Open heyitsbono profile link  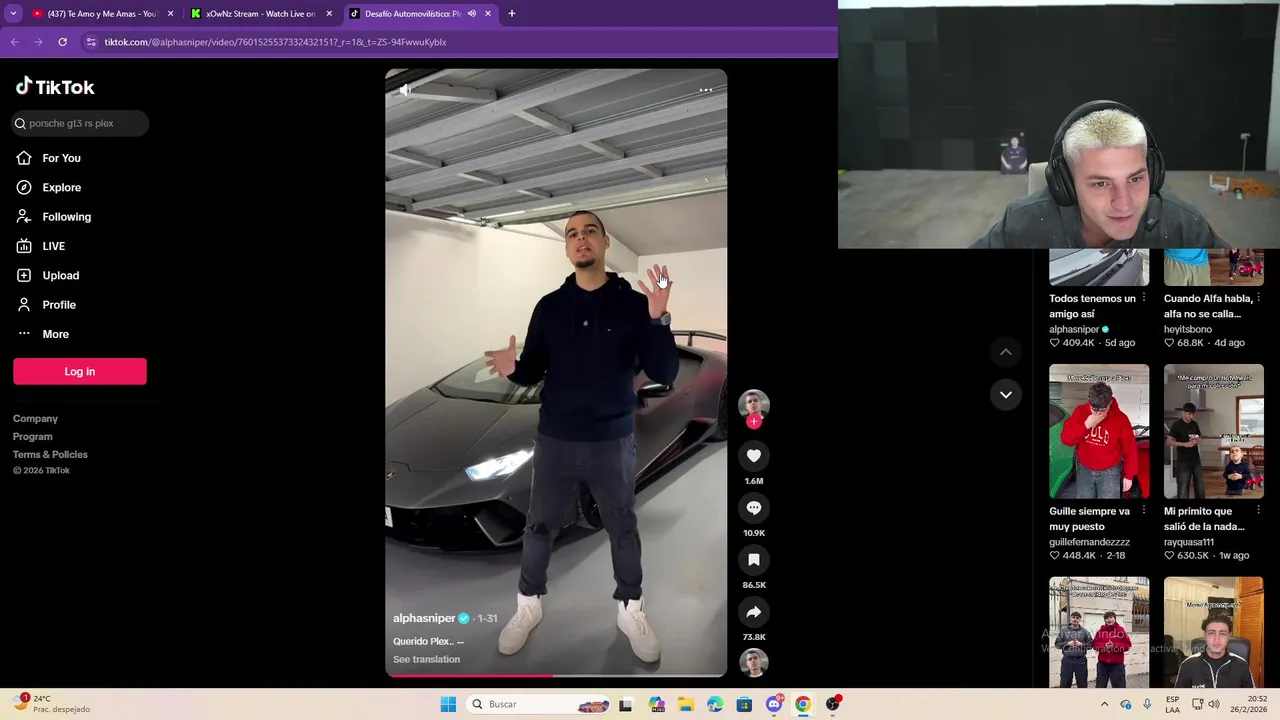[x=1188, y=329]
